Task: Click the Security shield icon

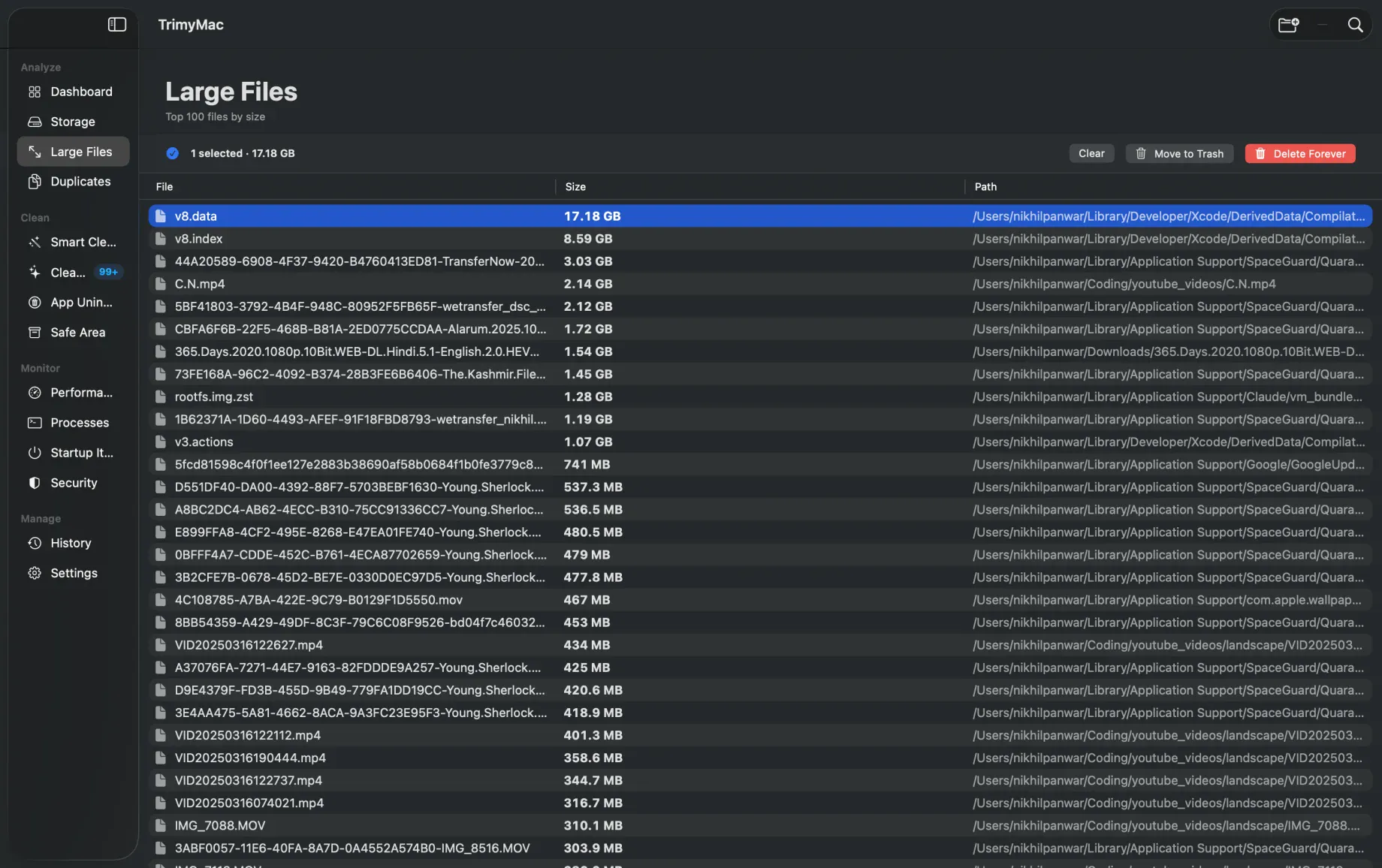Action: pyautogui.click(x=35, y=483)
